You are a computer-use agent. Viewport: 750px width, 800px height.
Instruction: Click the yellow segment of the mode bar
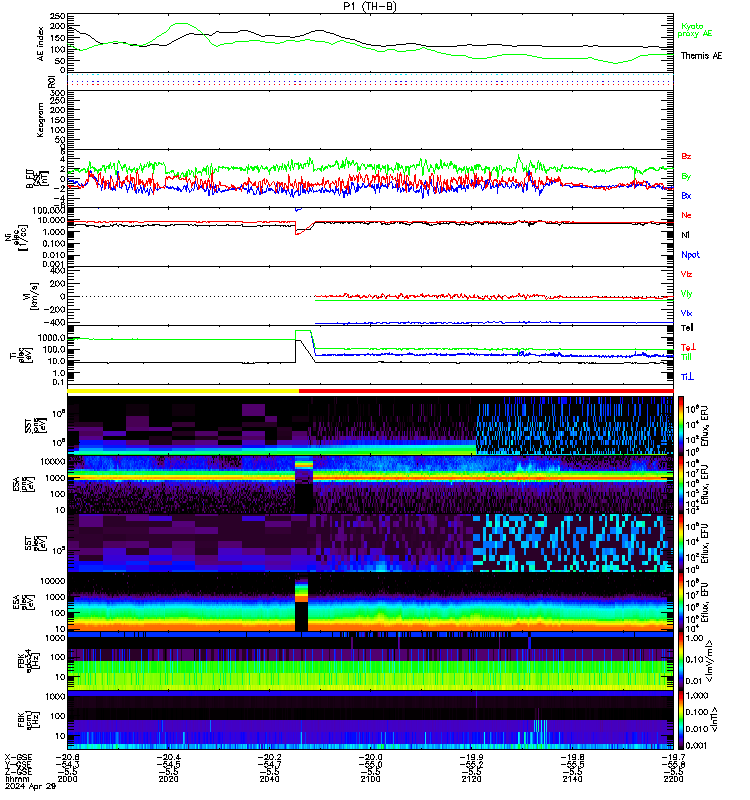183,391
